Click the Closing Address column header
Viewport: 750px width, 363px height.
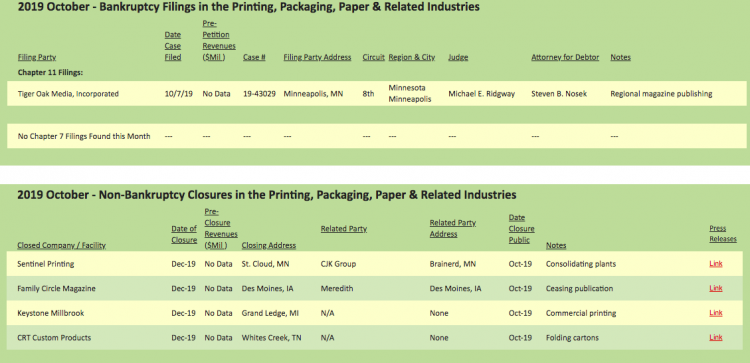tap(269, 245)
